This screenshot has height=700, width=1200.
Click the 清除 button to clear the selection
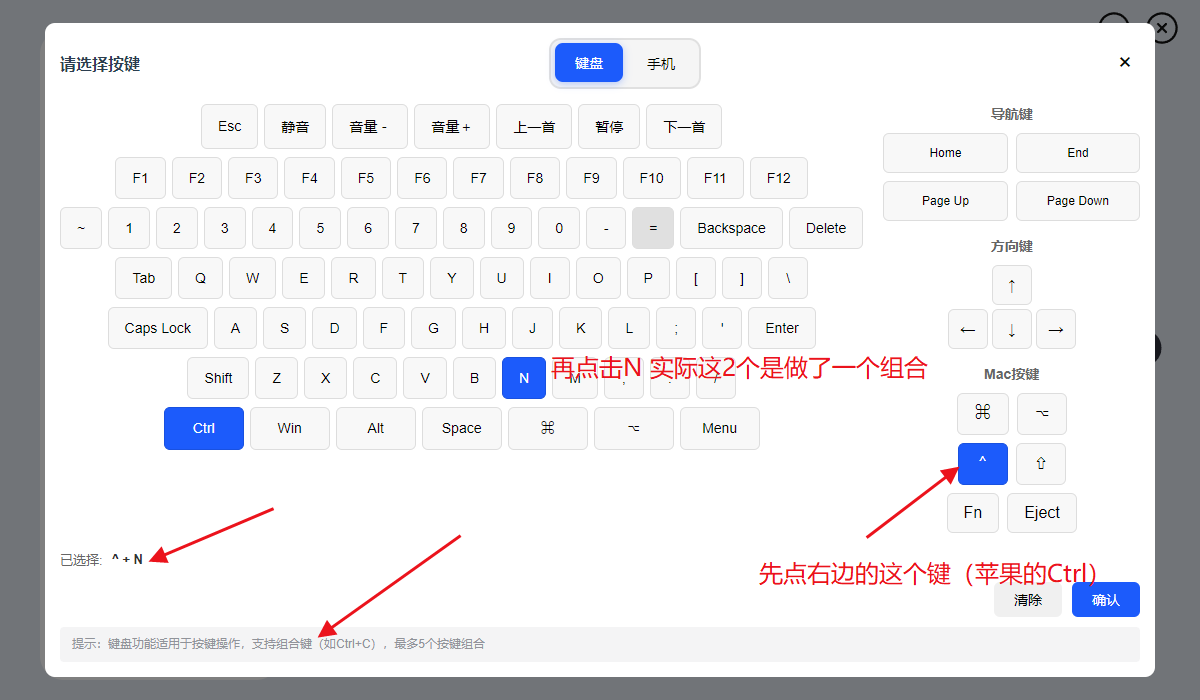pyautogui.click(x=1027, y=600)
